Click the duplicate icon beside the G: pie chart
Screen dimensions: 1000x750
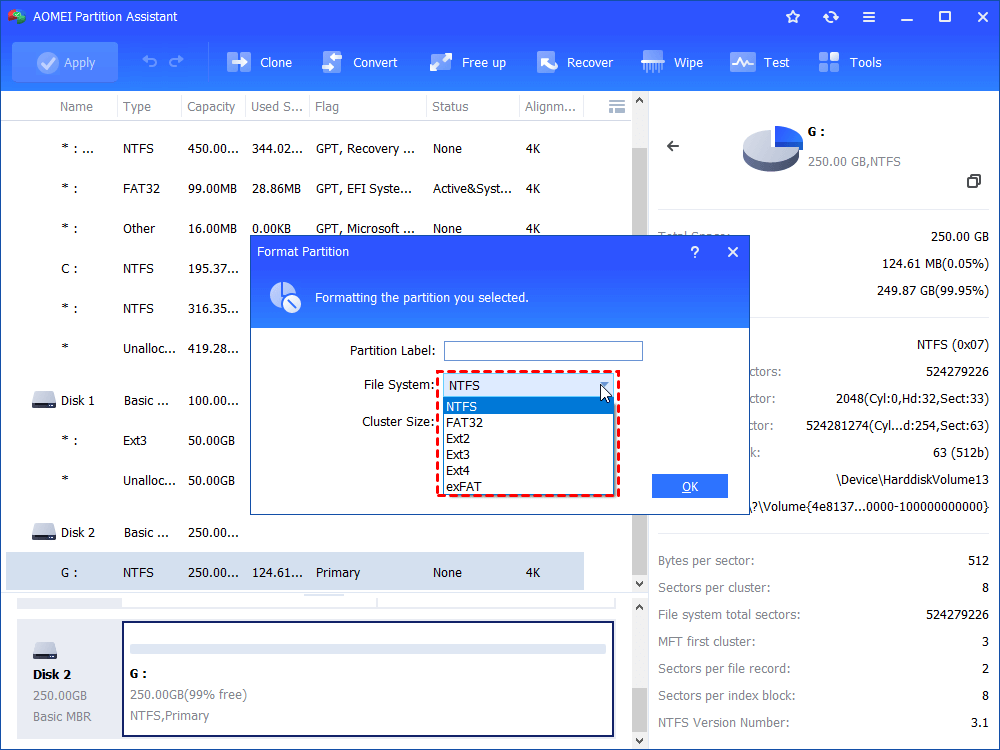pos(974,181)
